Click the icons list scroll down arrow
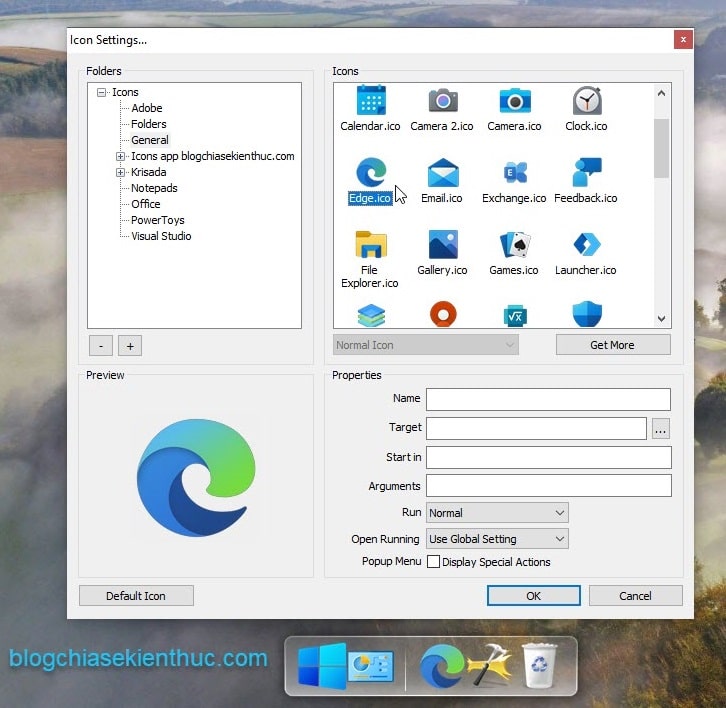Viewport: 726px width, 708px height. click(x=661, y=319)
